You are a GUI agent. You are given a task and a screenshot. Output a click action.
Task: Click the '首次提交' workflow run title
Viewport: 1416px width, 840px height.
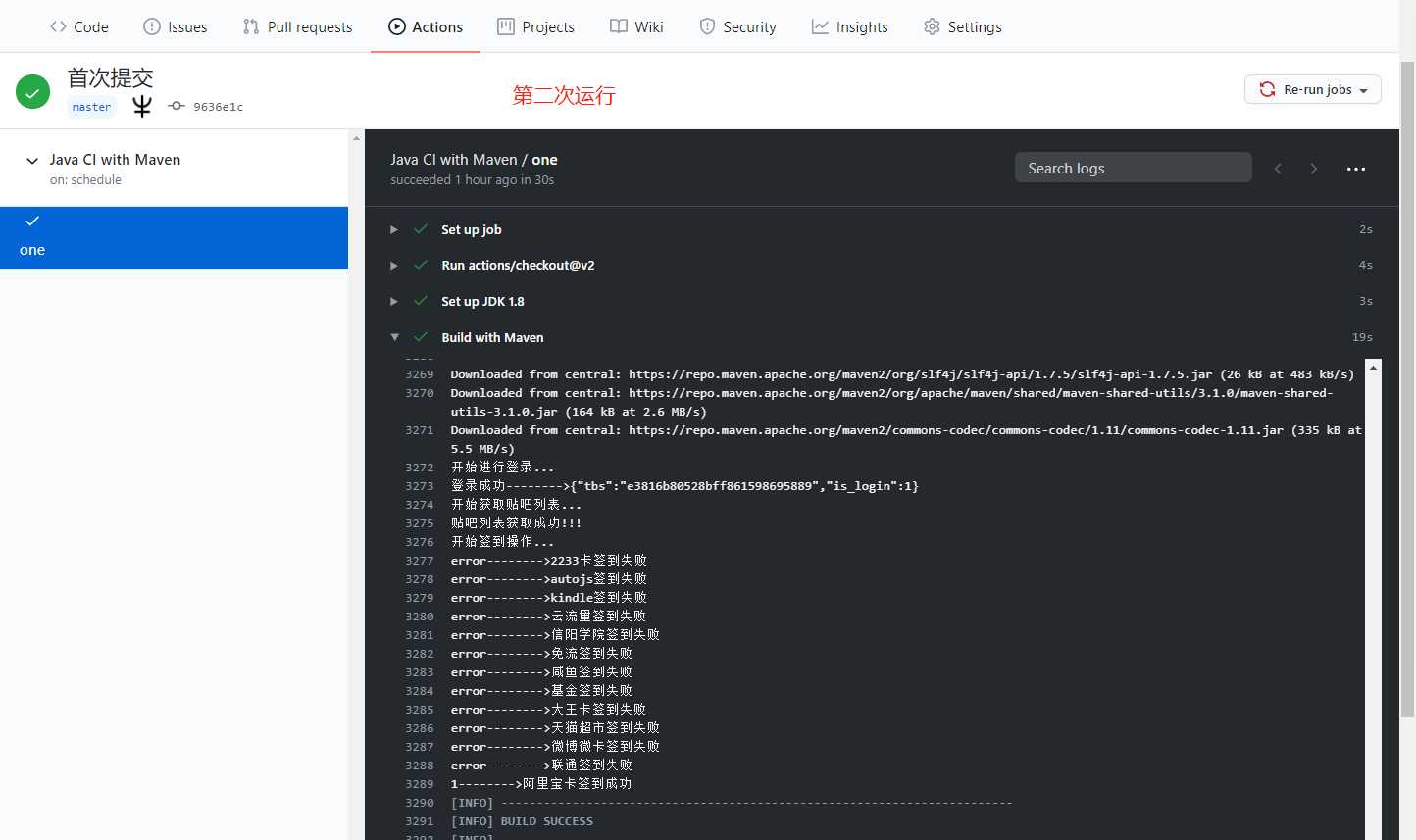110,78
